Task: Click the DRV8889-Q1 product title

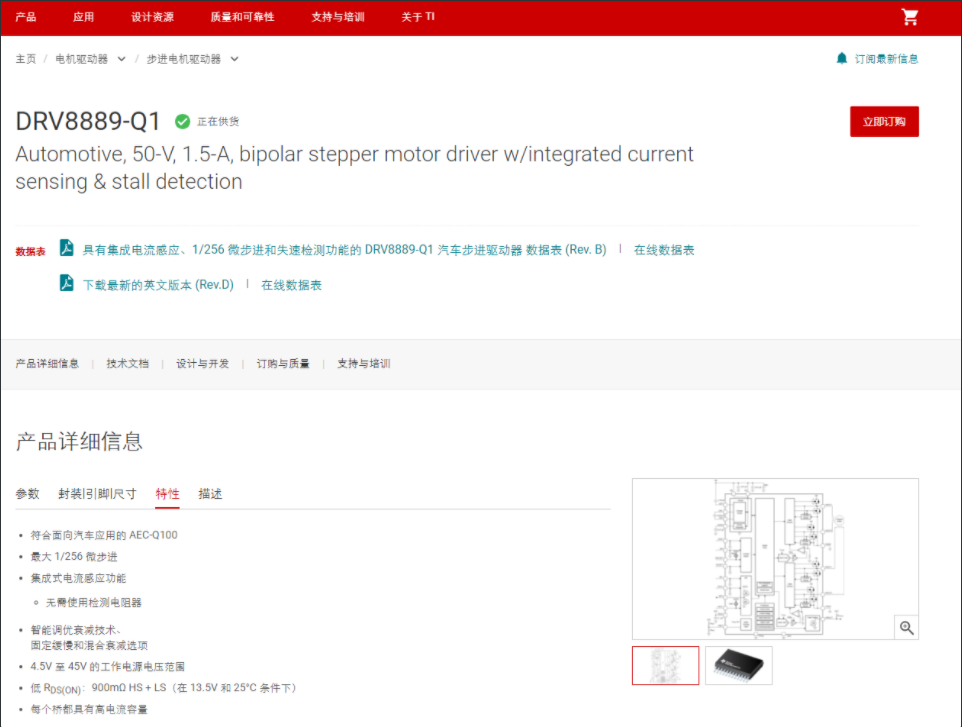Action: 88,121
